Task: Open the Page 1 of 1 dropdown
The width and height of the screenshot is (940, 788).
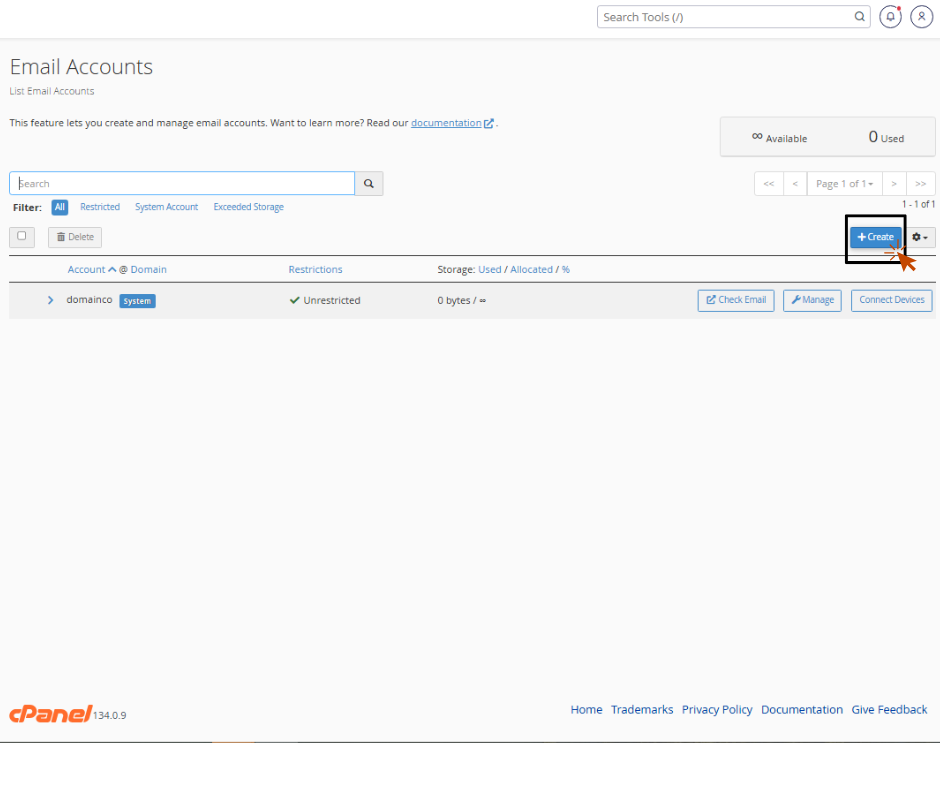Action: (x=844, y=184)
